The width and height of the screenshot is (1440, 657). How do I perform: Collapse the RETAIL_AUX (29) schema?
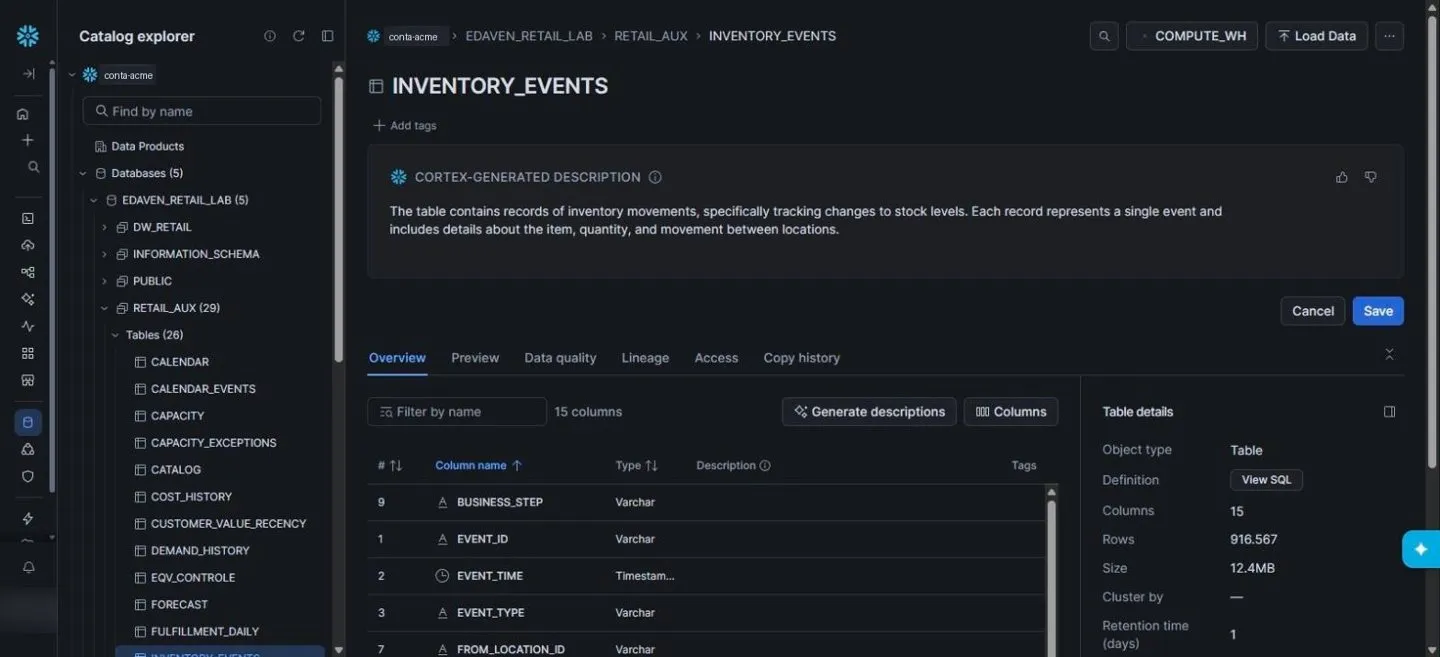point(105,308)
